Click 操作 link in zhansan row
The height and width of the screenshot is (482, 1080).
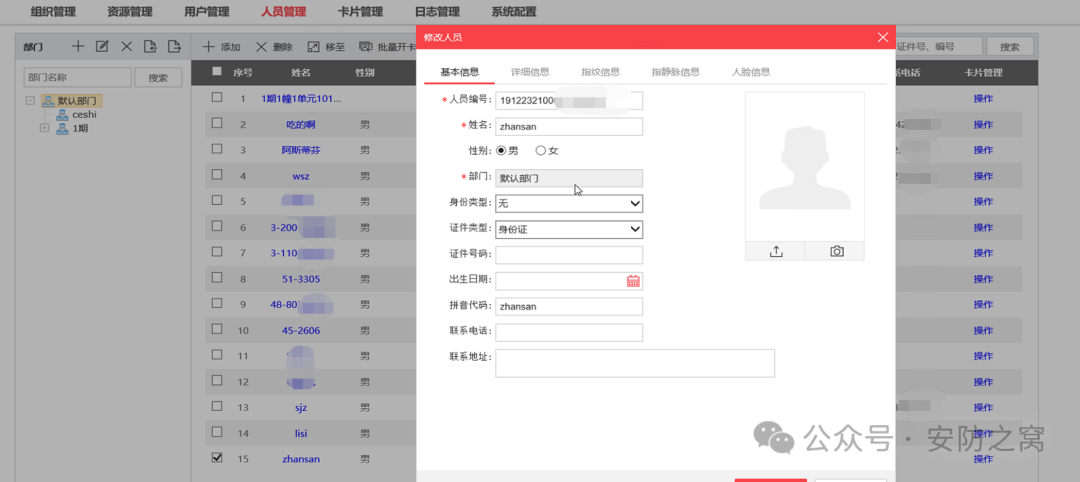click(x=983, y=459)
